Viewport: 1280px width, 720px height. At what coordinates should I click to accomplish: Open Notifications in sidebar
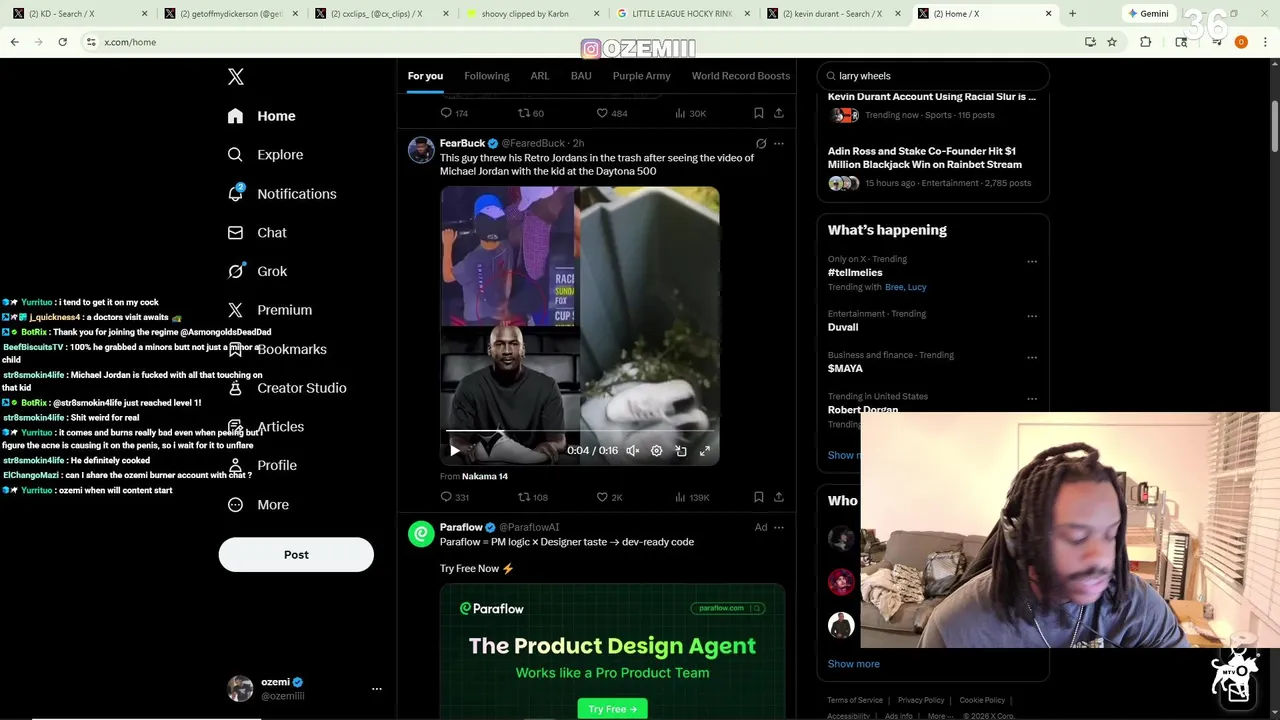click(x=282, y=194)
